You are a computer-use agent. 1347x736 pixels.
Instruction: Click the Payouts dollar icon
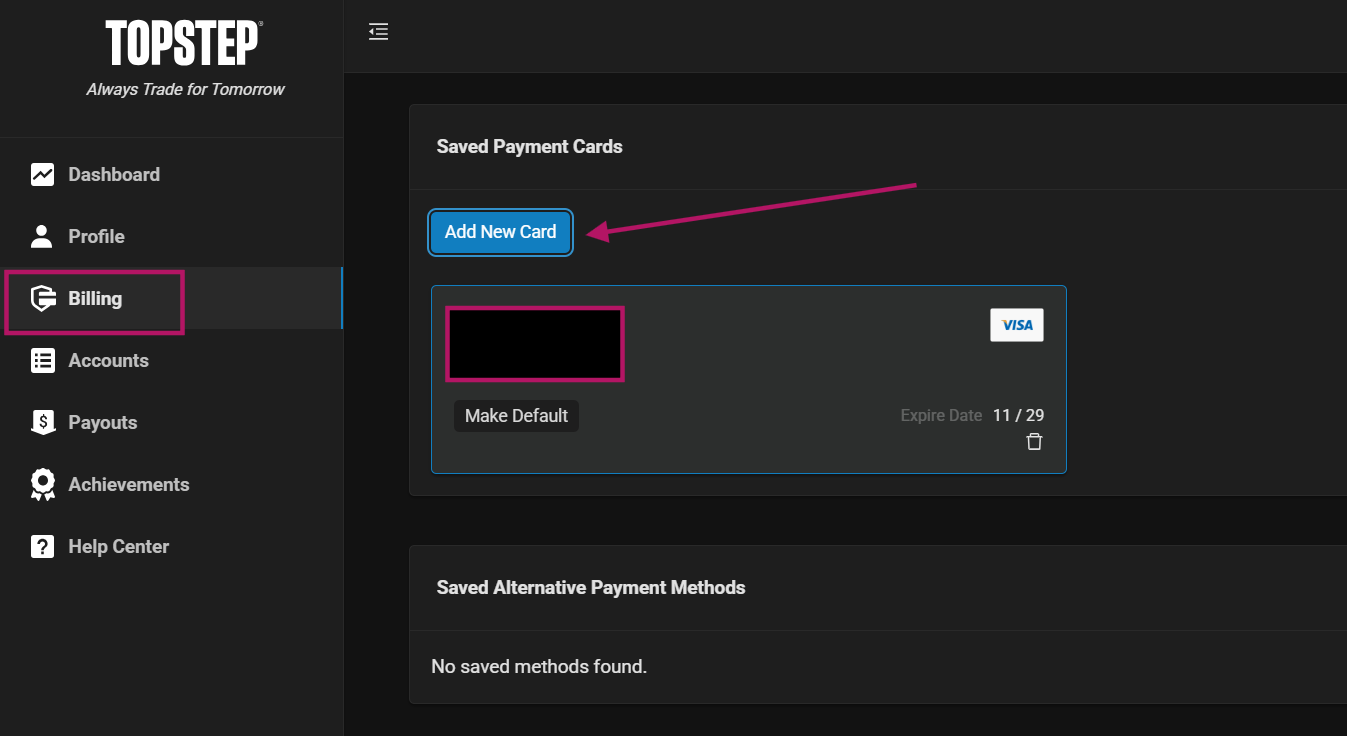coord(42,423)
